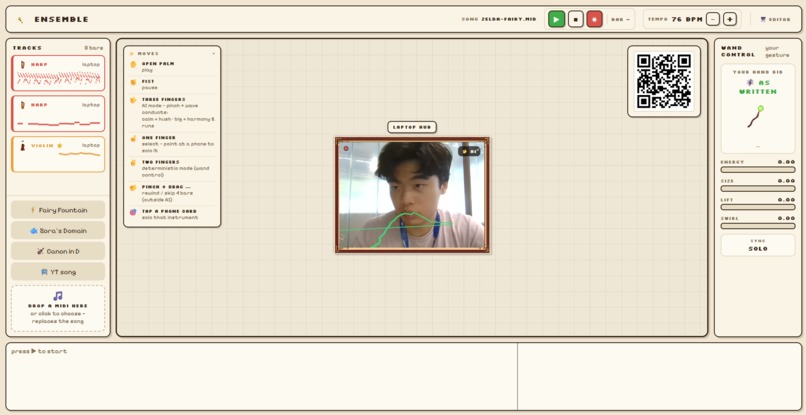Click the Violin track's instrument icon
The image size is (806, 415).
[x=23, y=146]
